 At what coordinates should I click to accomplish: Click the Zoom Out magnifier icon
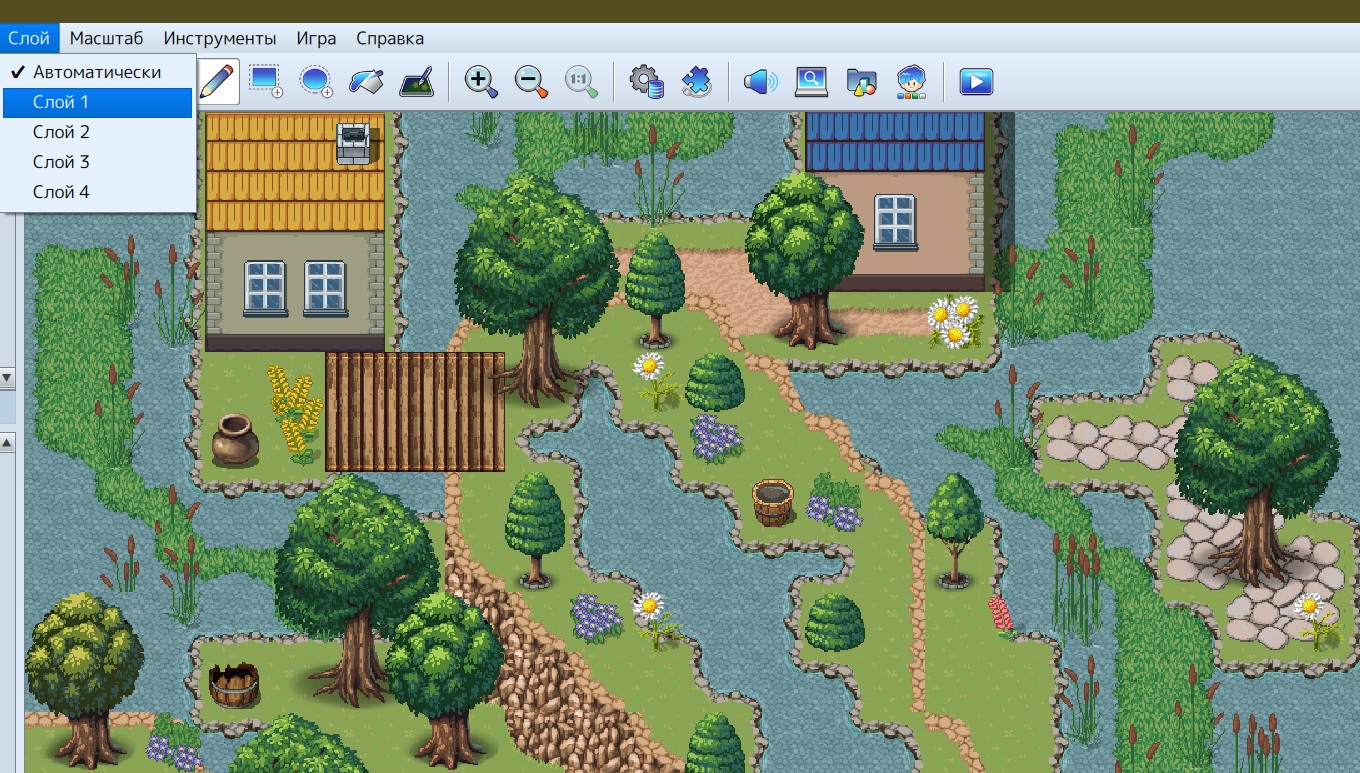click(531, 81)
